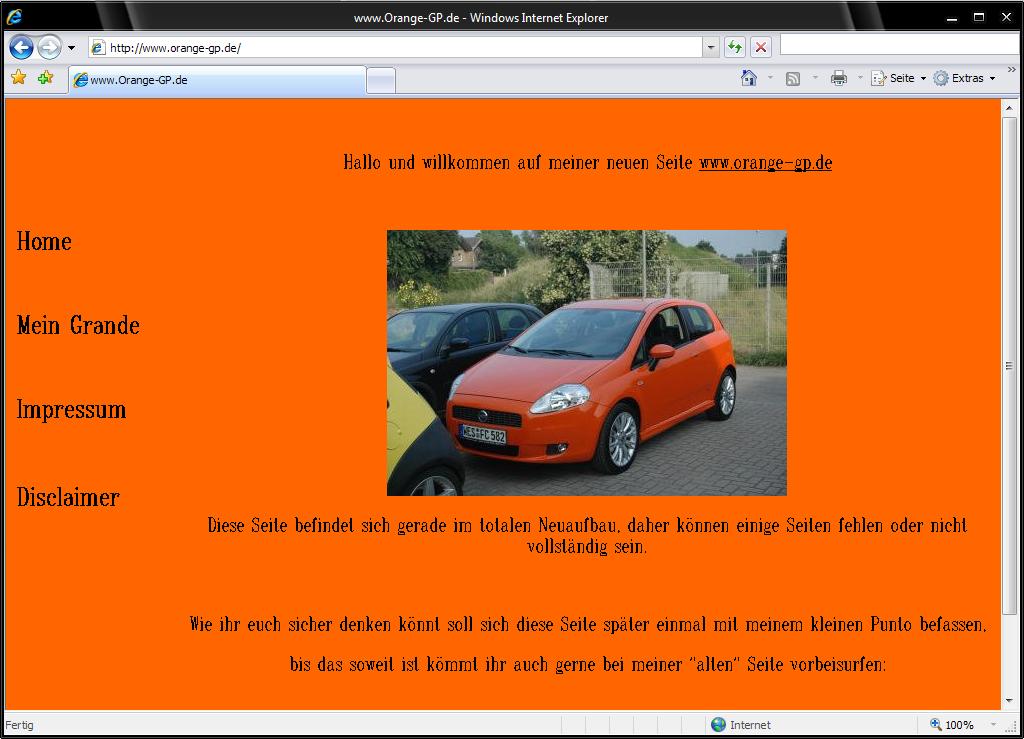The width and height of the screenshot is (1024, 739).
Task: Expand the recent pages dropdown arrow
Action: pyautogui.click(x=71, y=48)
